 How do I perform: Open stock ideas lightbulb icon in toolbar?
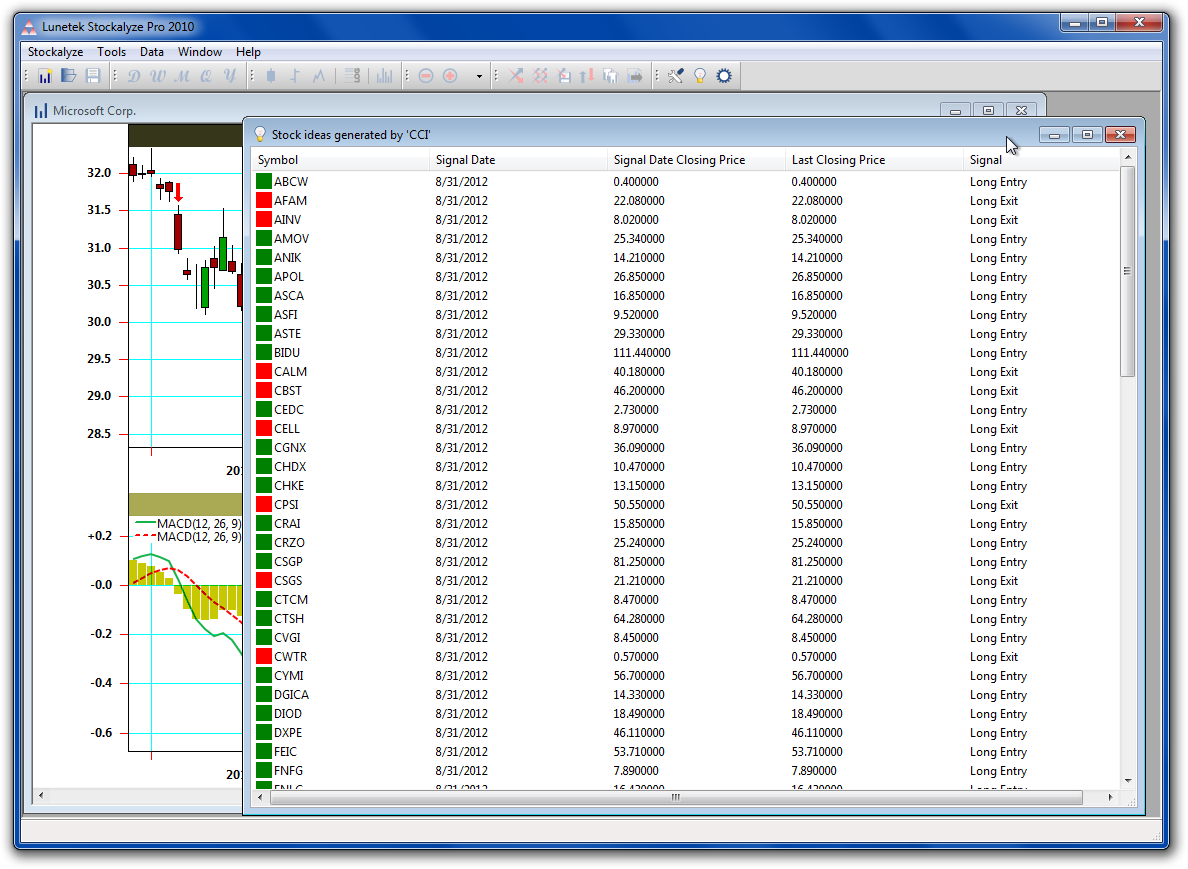pyautogui.click(x=700, y=76)
